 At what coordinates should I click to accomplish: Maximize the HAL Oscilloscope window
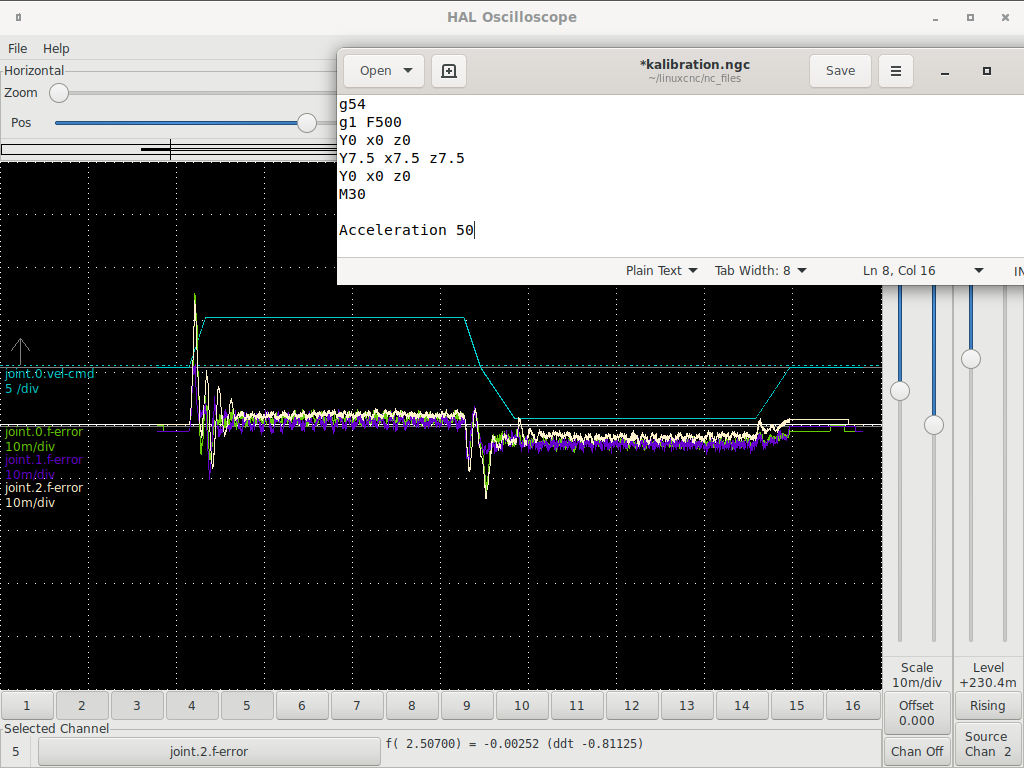coord(970,18)
